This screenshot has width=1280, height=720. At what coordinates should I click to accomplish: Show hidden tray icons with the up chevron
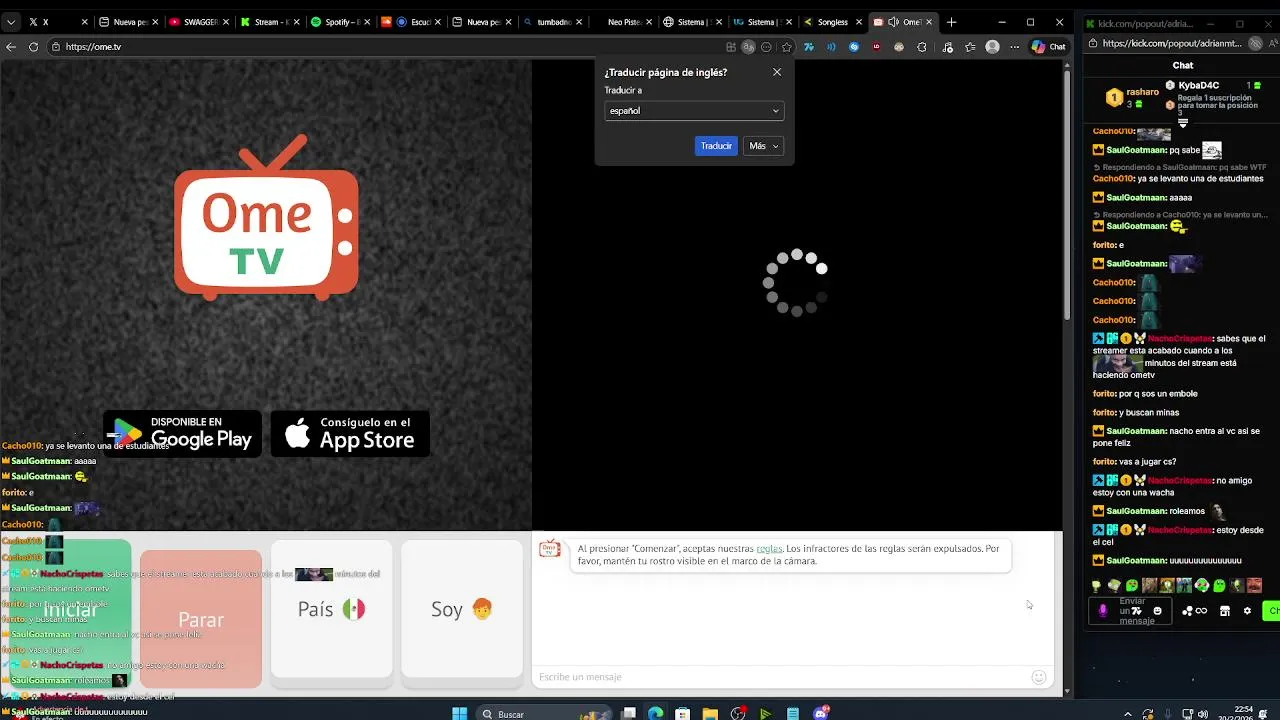tap(1129, 714)
